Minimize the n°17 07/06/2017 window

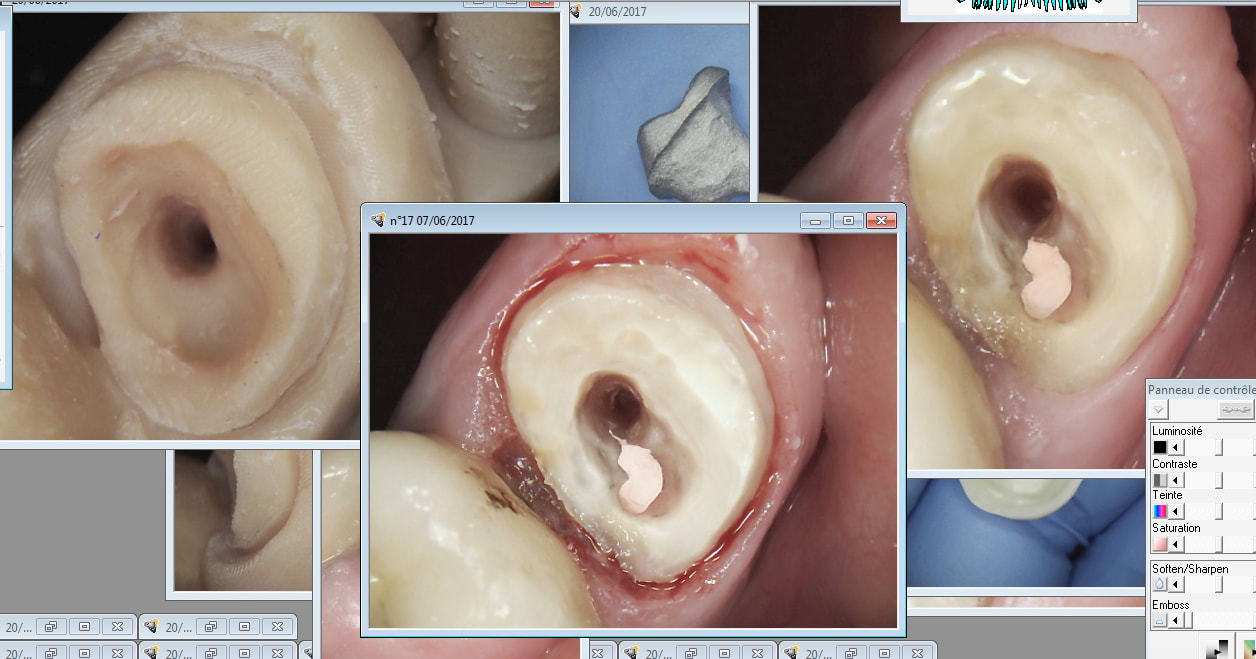pyautogui.click(x=817, y=220)
